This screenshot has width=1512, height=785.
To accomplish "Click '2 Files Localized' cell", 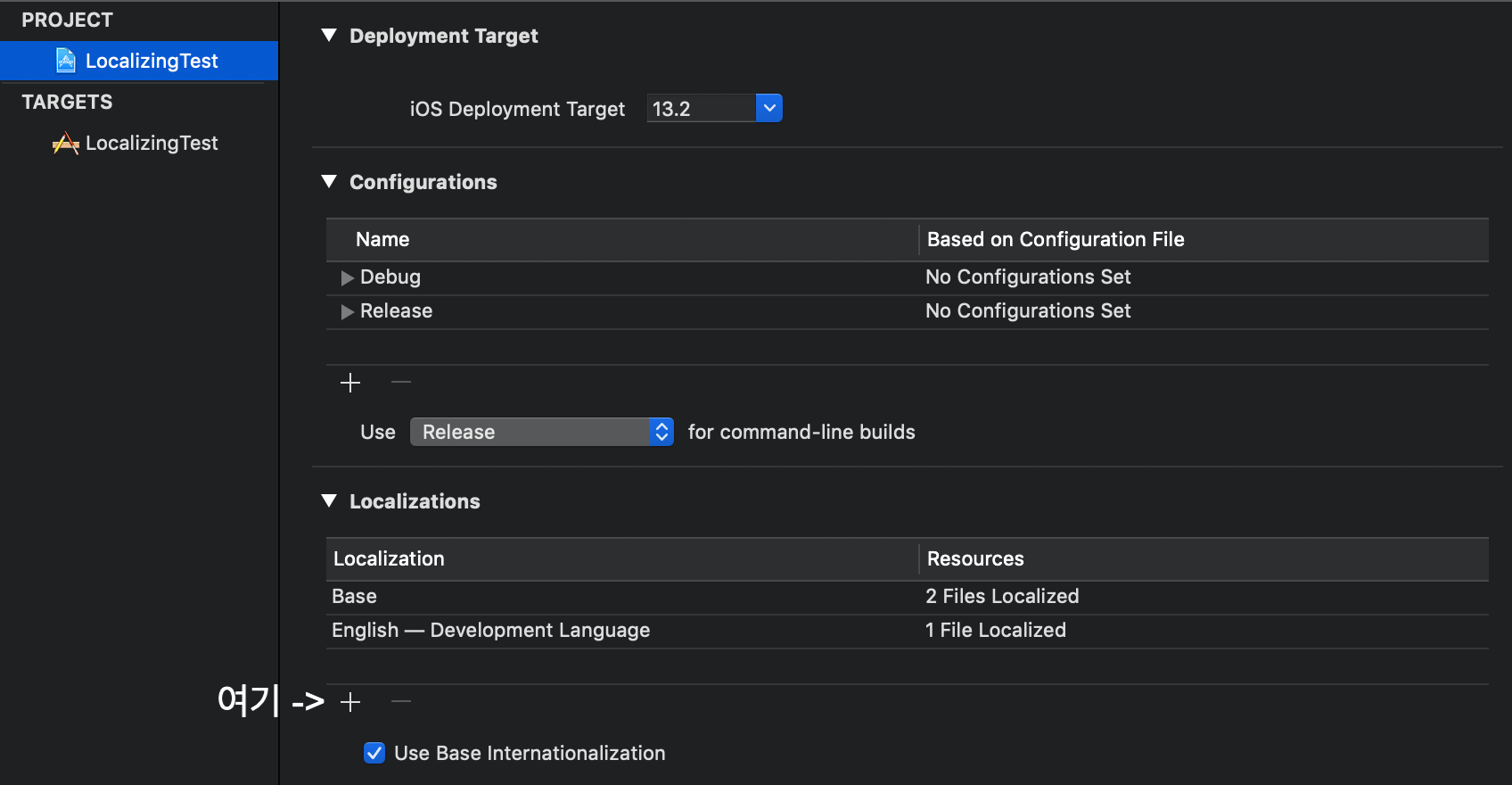I will pos(1002,596).
